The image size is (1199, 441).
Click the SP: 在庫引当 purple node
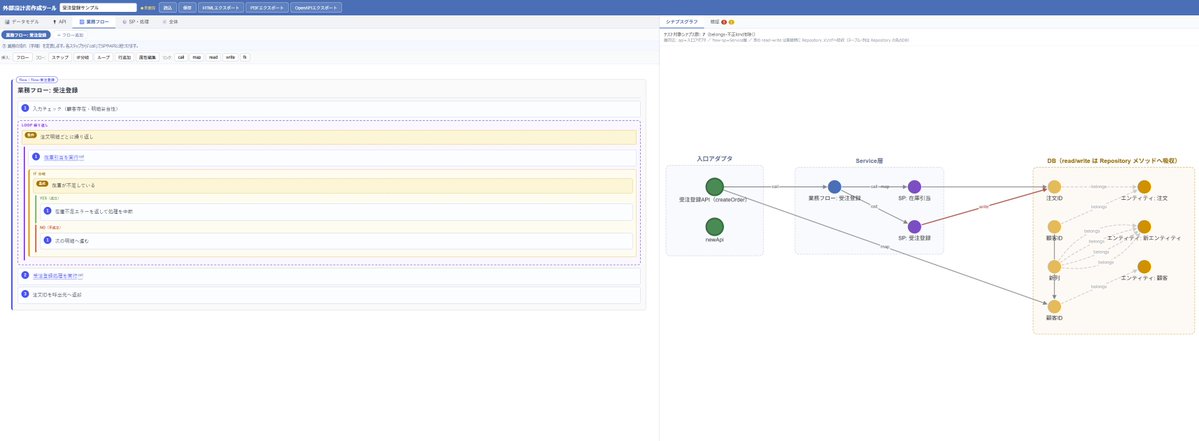[914, 186]
